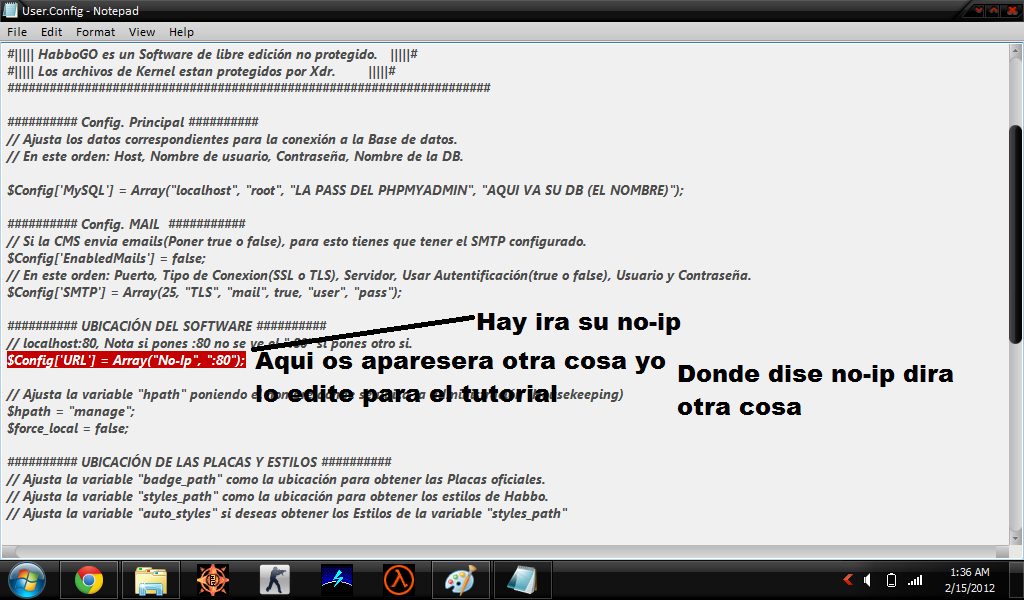The height and width of the screenshot is (600, 1024).
Task: Open the volume speaker tray icon
Action: (867, 580)
